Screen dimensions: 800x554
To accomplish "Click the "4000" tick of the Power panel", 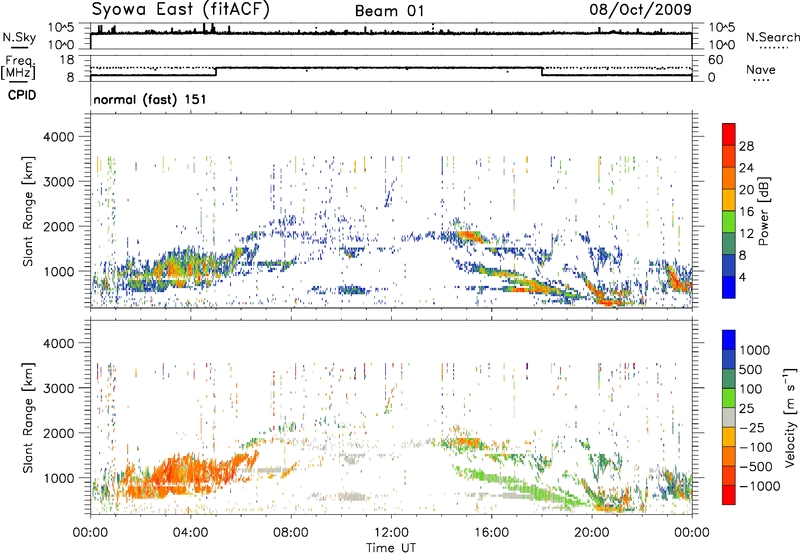I will click(x=58, y=137).
